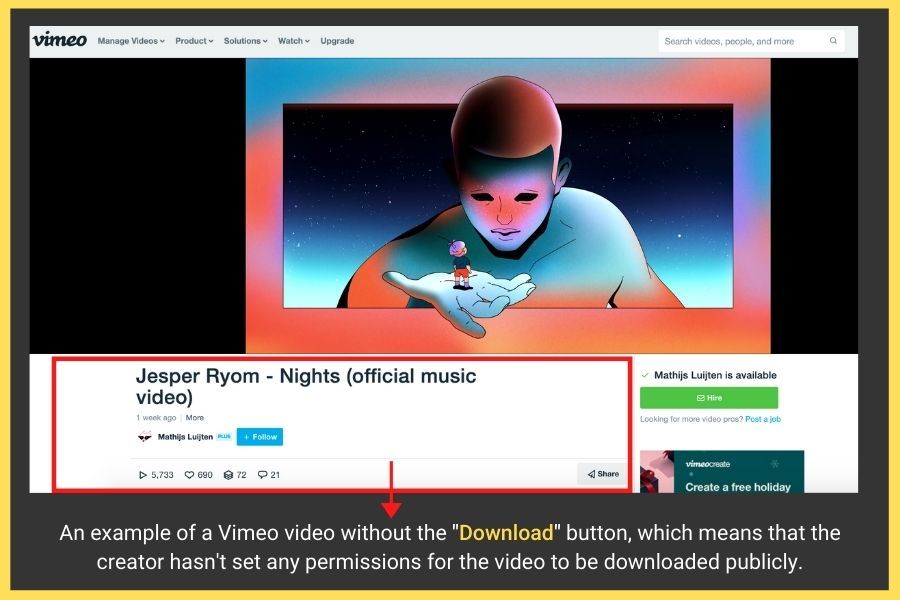Click the likes heart icon
This screenshot has width=900, height=600.
point(189,475)
